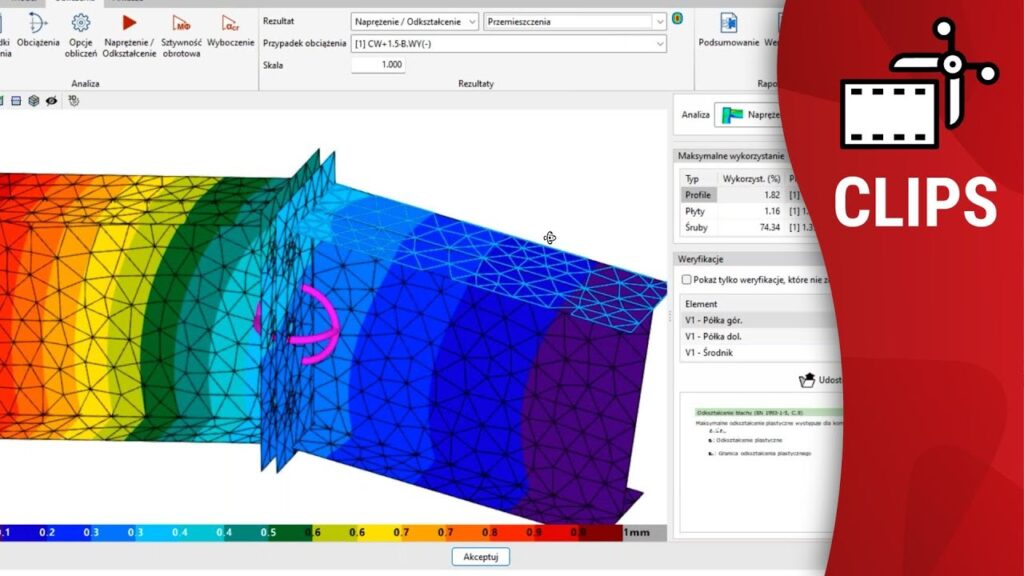This screenshot has height=576, width=1024.
Task: Toggle the eye visibility icon
Action: pos(50,101)
